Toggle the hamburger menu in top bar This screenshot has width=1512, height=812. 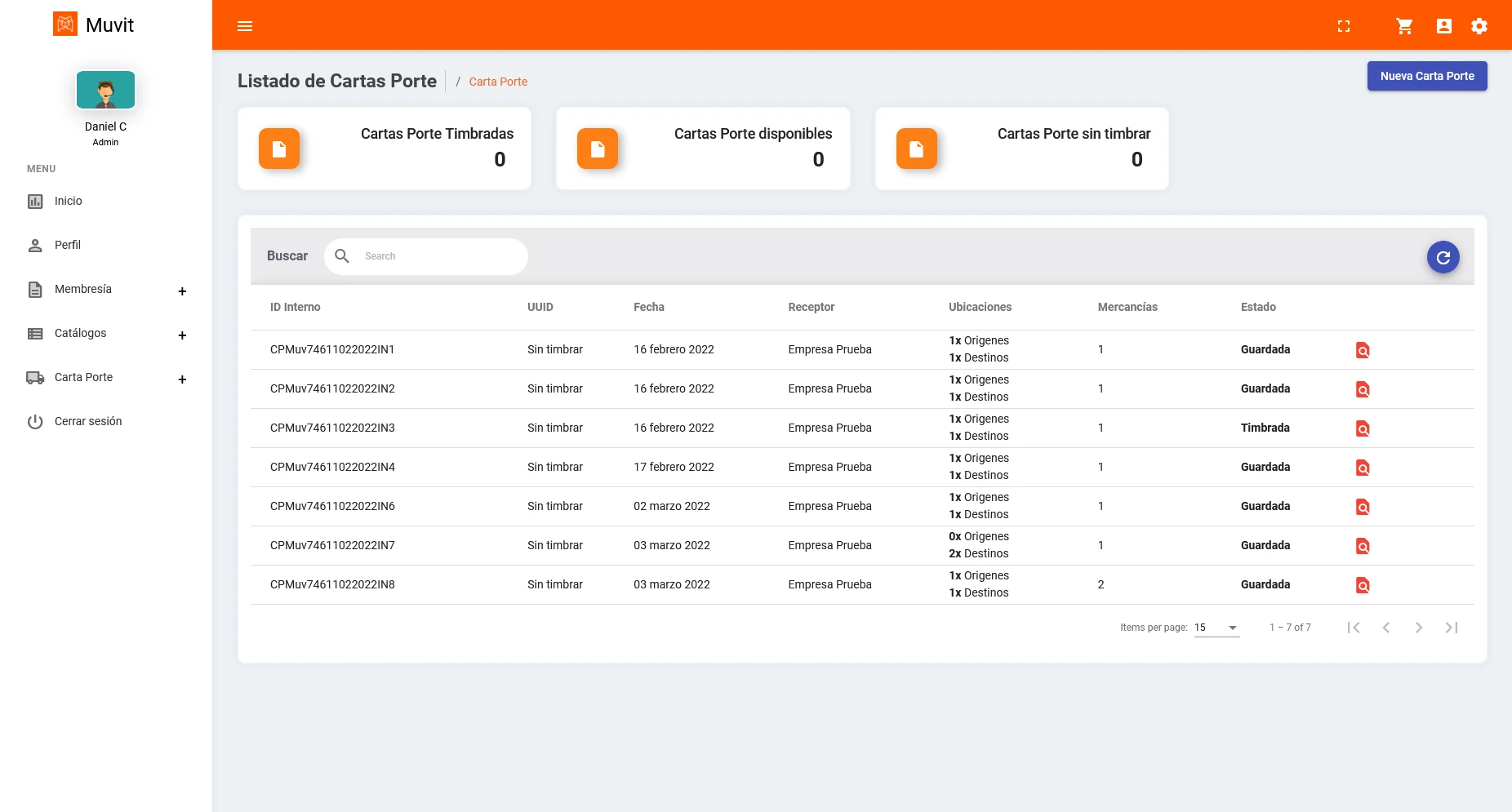click(x=245, y=26)
